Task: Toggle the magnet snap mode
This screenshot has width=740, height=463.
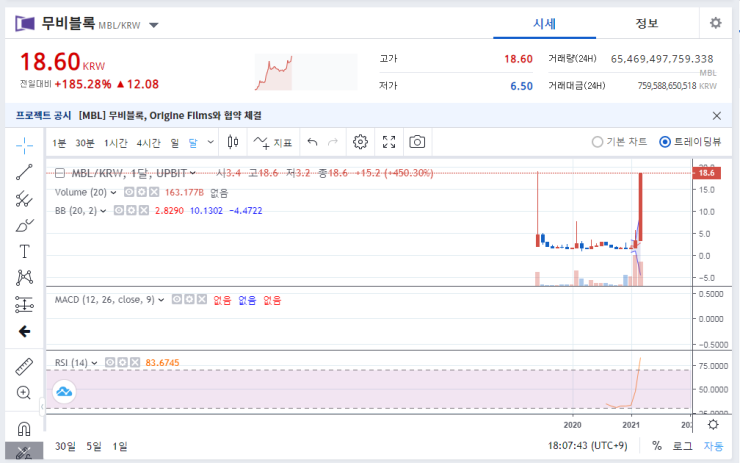Action: (x=24, y=428)
